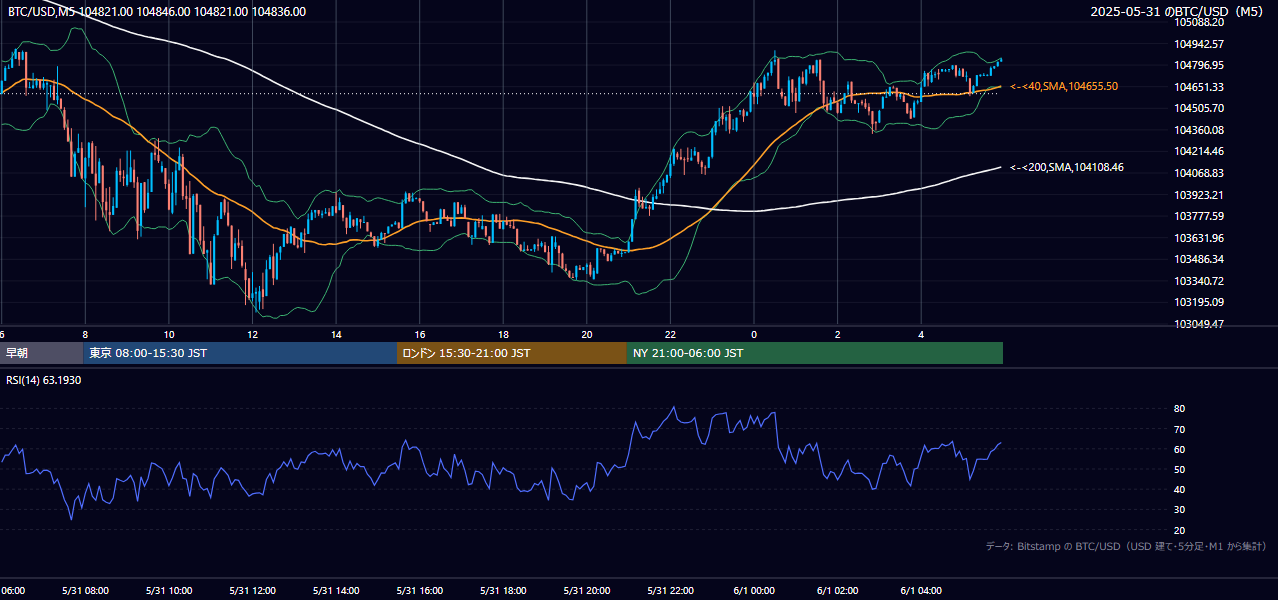
Task: Click the 東京 08:00-15:30 JST session bar
Action: 240,353
